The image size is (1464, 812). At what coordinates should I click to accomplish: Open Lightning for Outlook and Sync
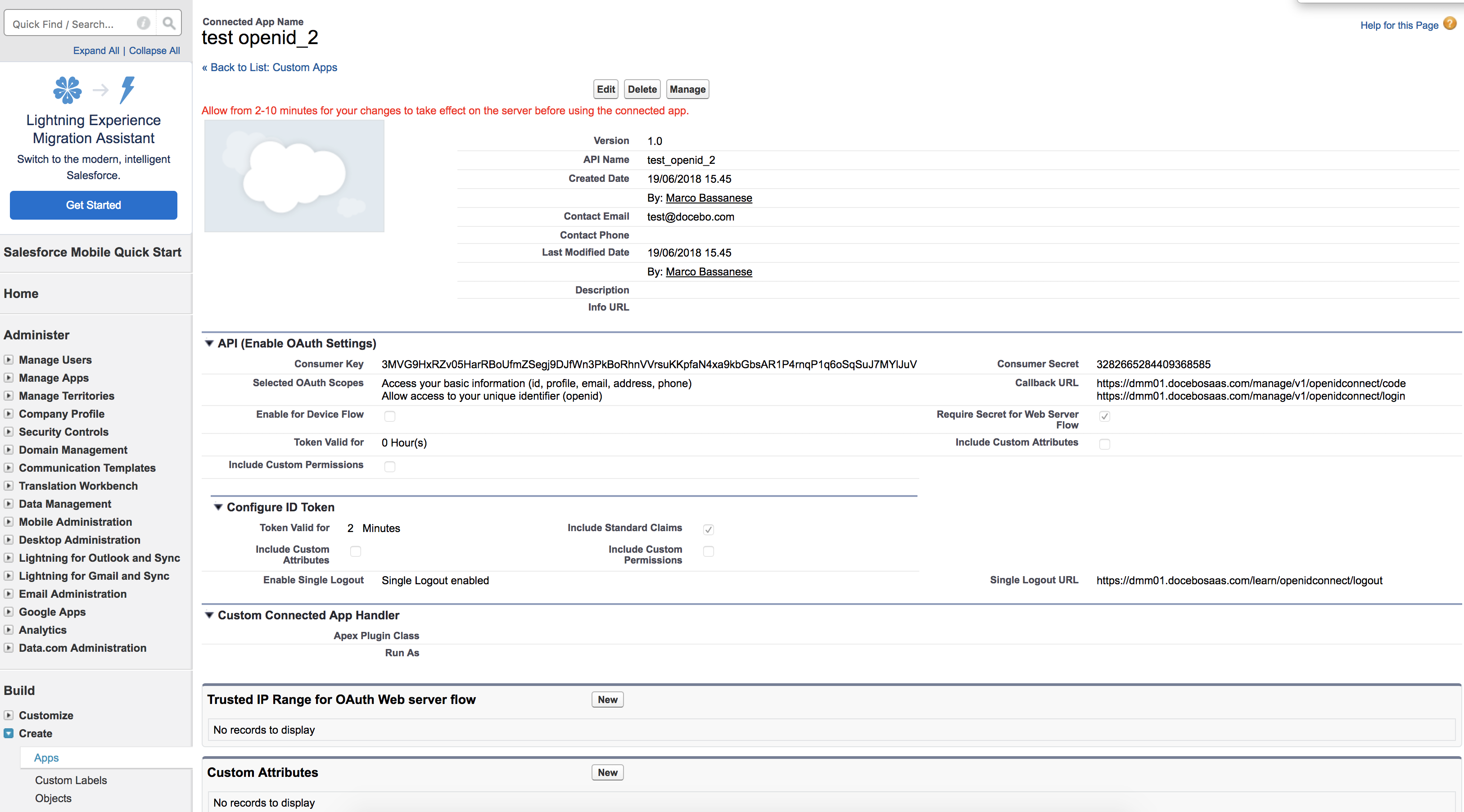click(99, 558)
